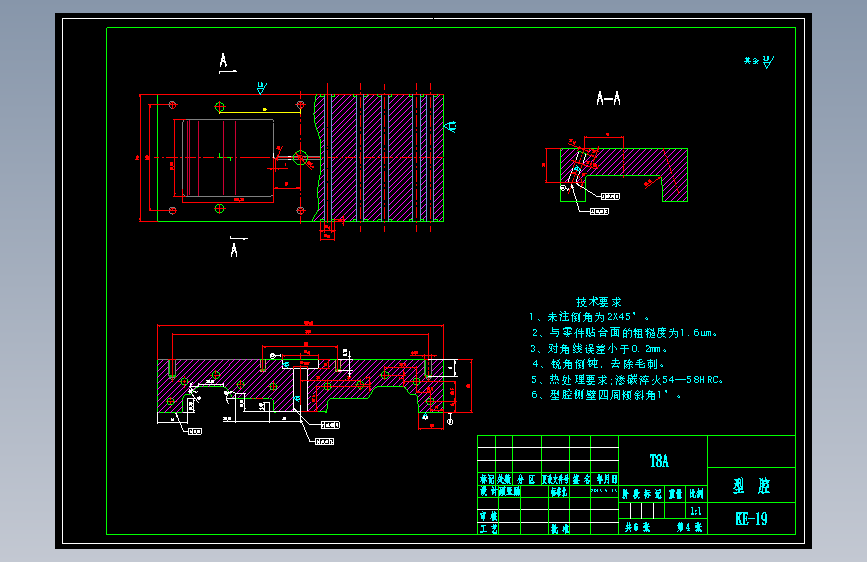Select the "比例" title block cell
This screenshot has width=867, height=562.
coord(696,494)
